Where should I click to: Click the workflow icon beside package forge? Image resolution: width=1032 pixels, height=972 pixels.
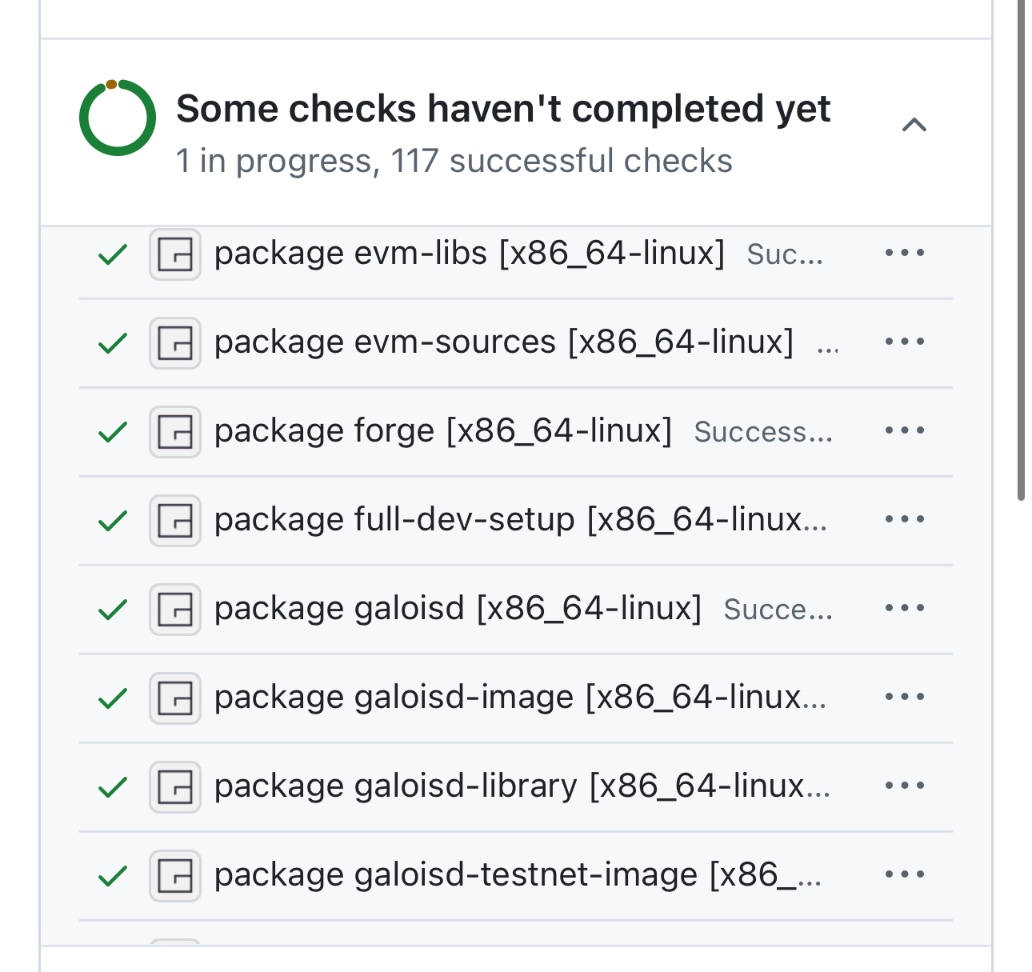(x=175, y=432)
